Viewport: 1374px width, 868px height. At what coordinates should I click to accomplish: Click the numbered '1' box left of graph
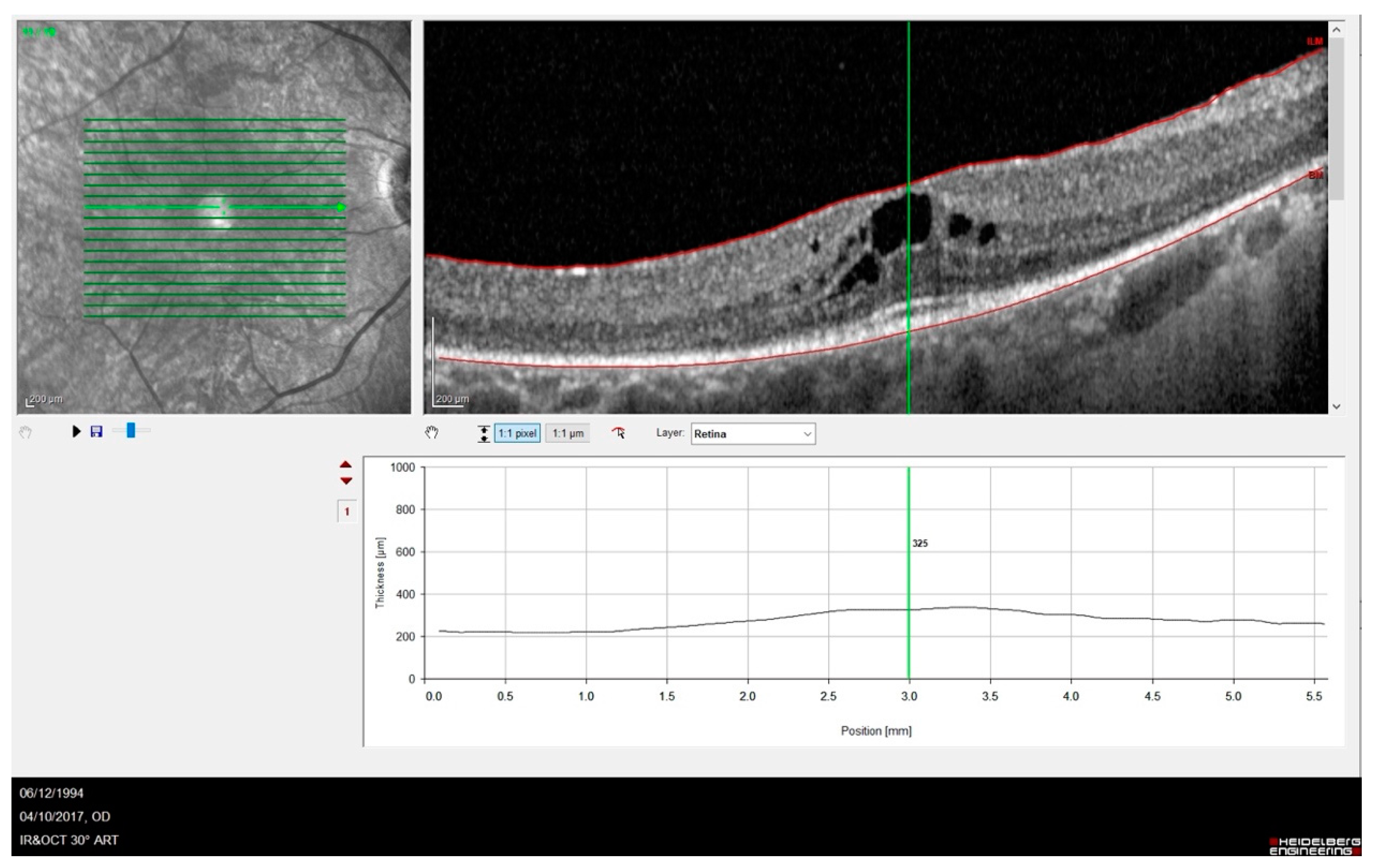pyautogui.click(x=347, y=512)
